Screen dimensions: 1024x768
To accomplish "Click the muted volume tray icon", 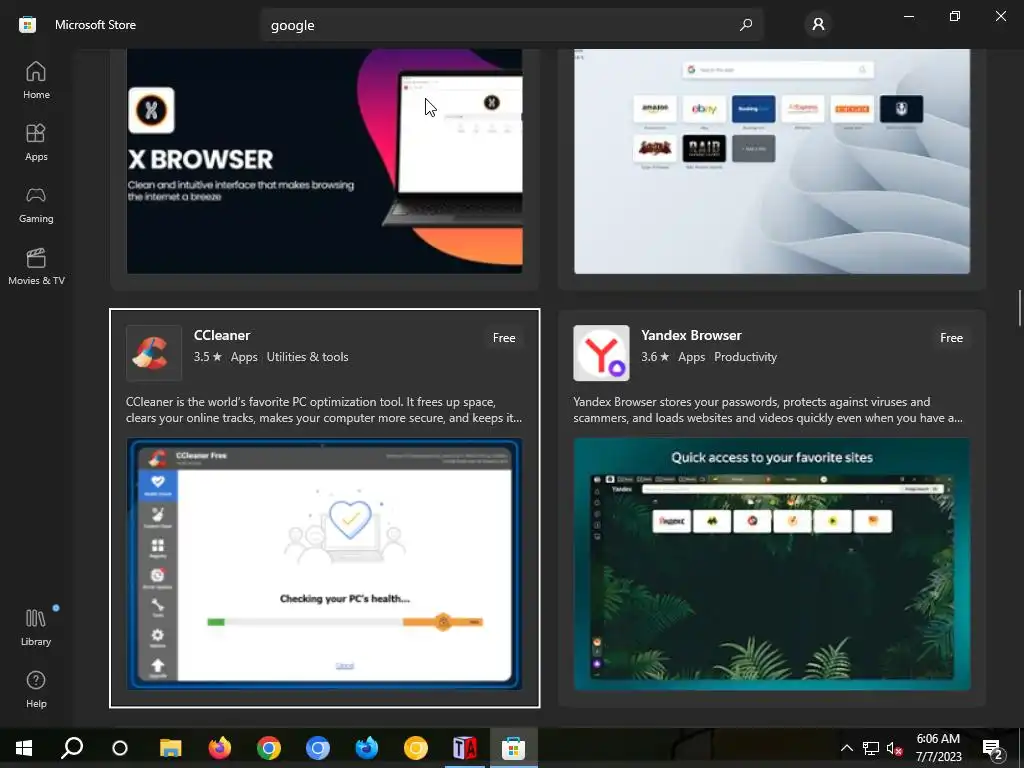I will pyautogui.click(x=894, y=748).
